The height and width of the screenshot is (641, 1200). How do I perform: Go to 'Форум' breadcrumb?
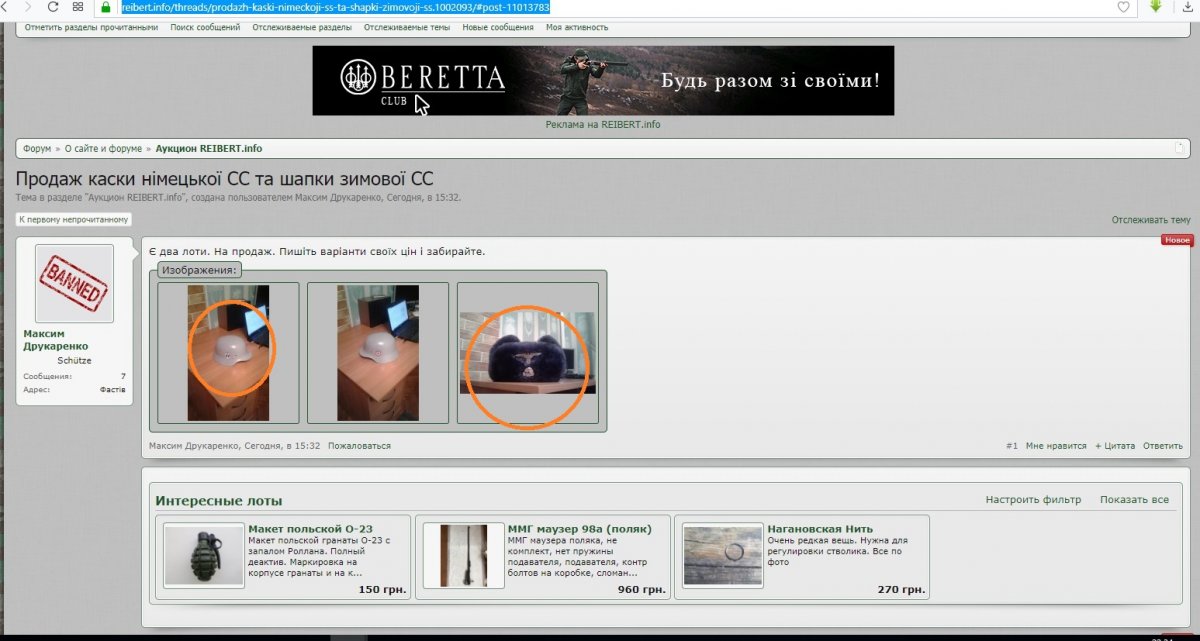click(x=37, y=148)
